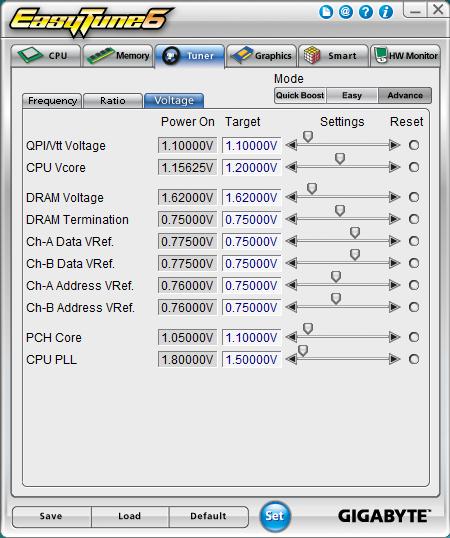Select reset radio for Ch-A Address VRef

pos(414,285)
